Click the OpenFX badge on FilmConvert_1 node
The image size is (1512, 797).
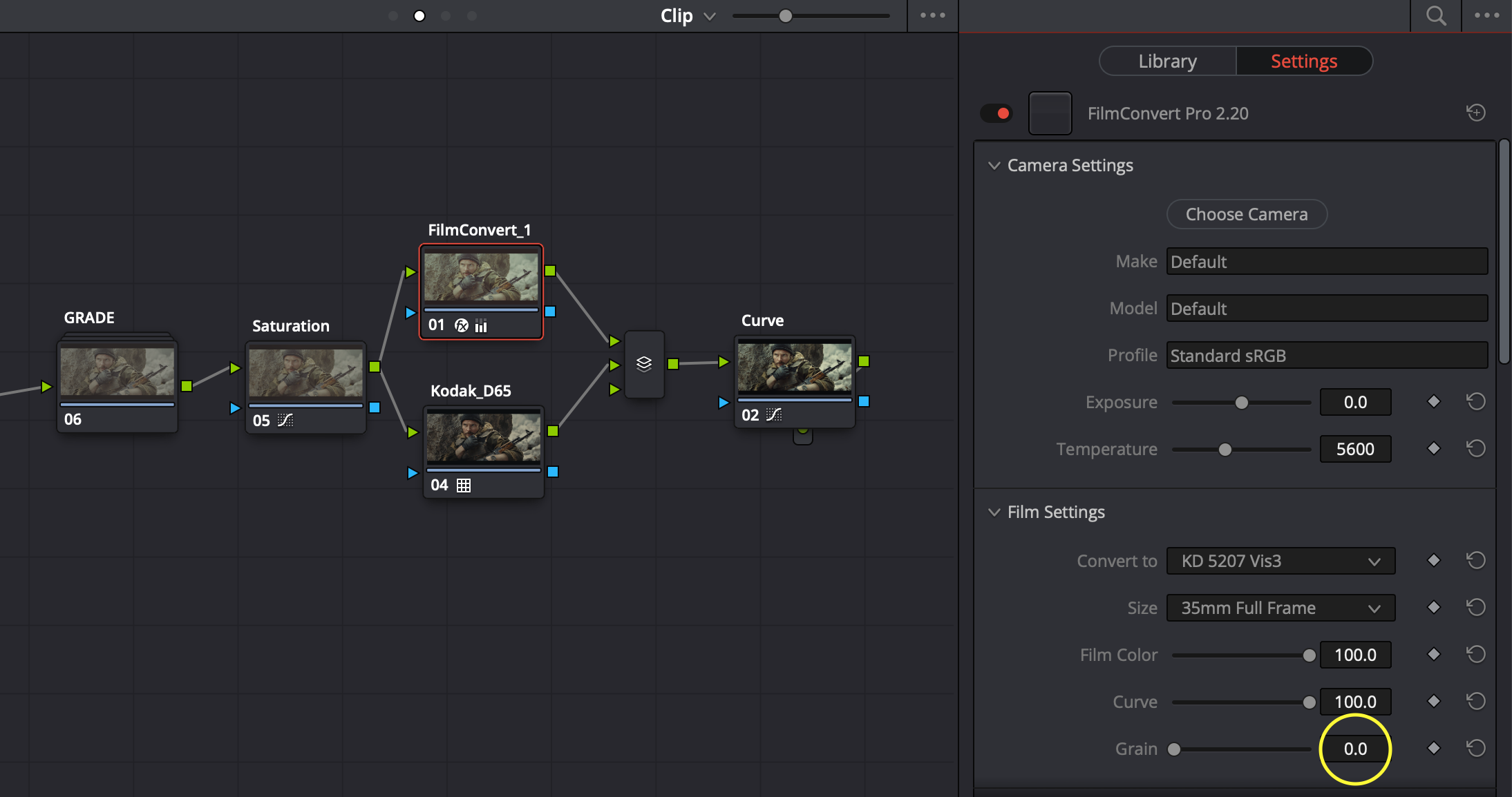pos(462,325)
